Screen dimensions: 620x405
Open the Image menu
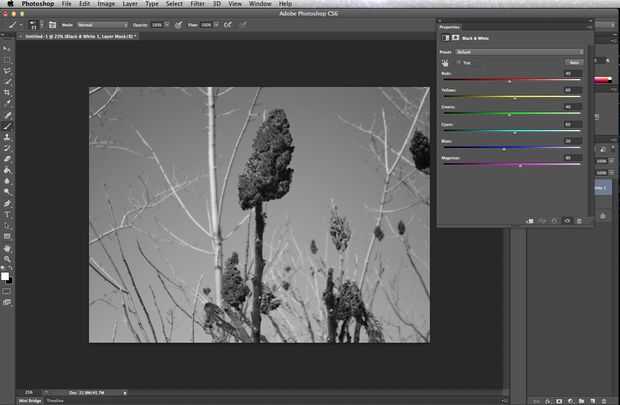coord(106,4)
